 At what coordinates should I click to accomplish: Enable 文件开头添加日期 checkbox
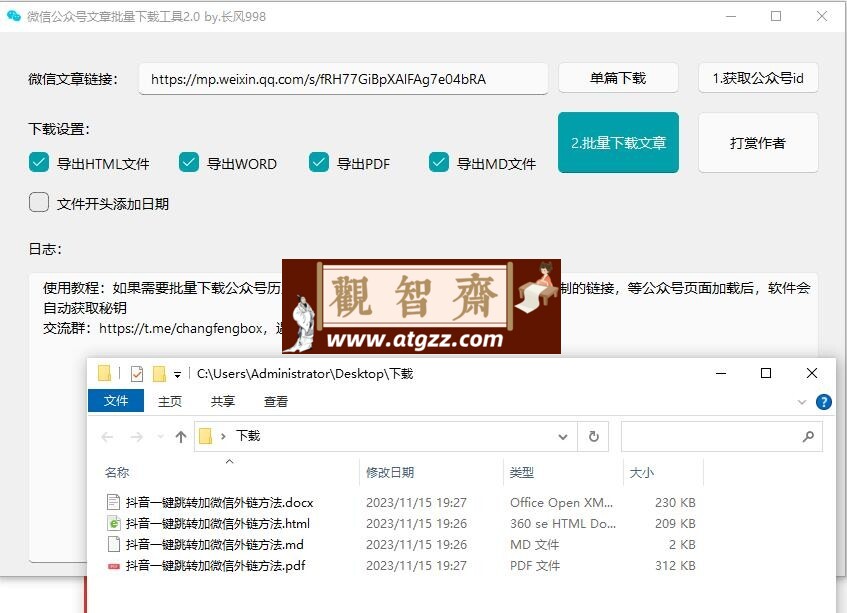click(x=39, y=203)
